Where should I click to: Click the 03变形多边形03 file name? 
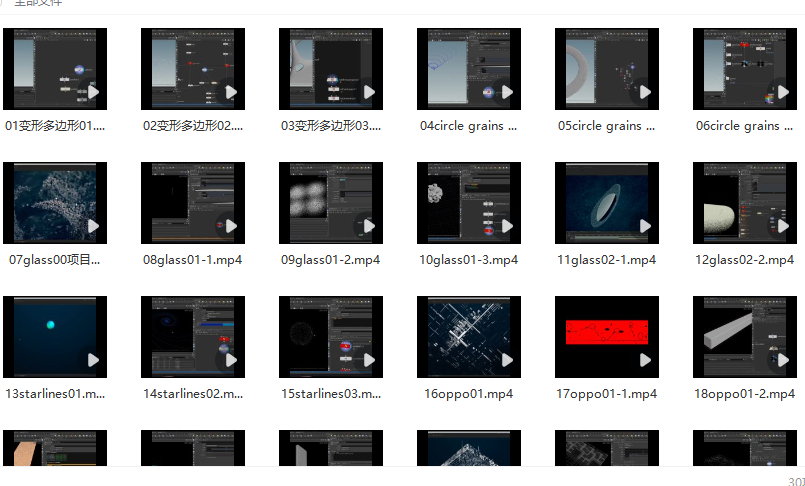(331, 126)
